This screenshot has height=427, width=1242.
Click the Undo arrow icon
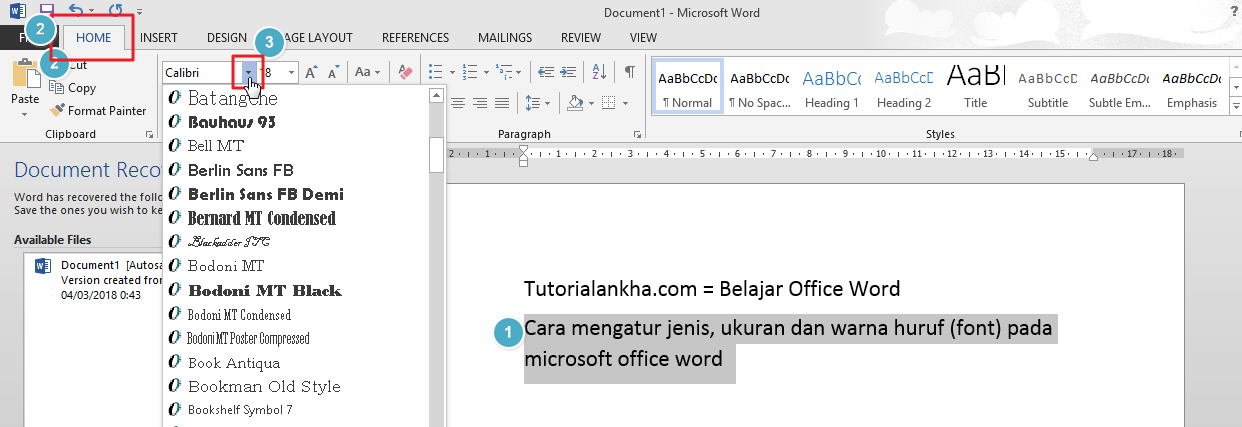76,11
